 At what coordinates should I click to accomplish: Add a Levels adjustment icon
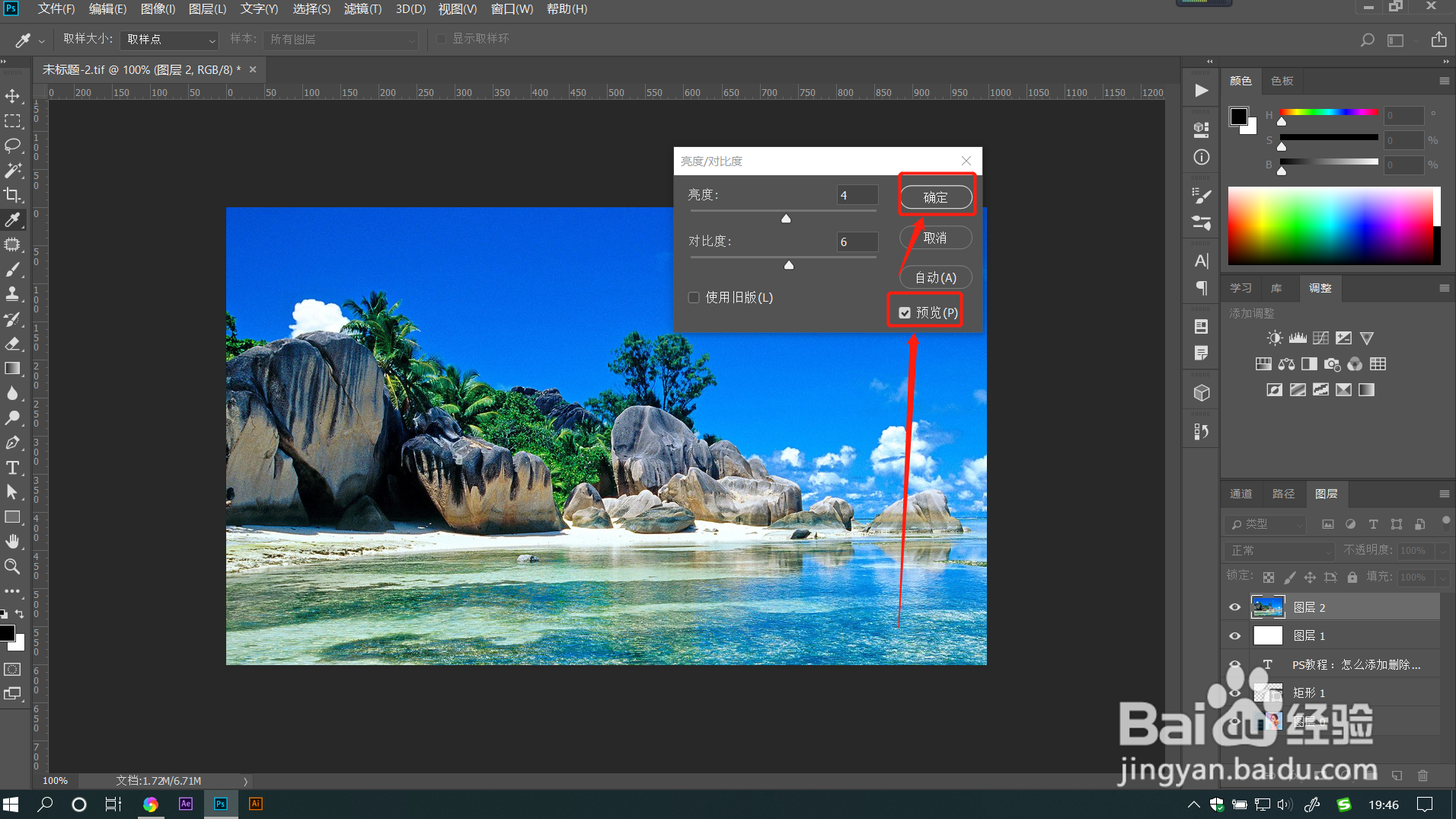[x=1298, y=338]
